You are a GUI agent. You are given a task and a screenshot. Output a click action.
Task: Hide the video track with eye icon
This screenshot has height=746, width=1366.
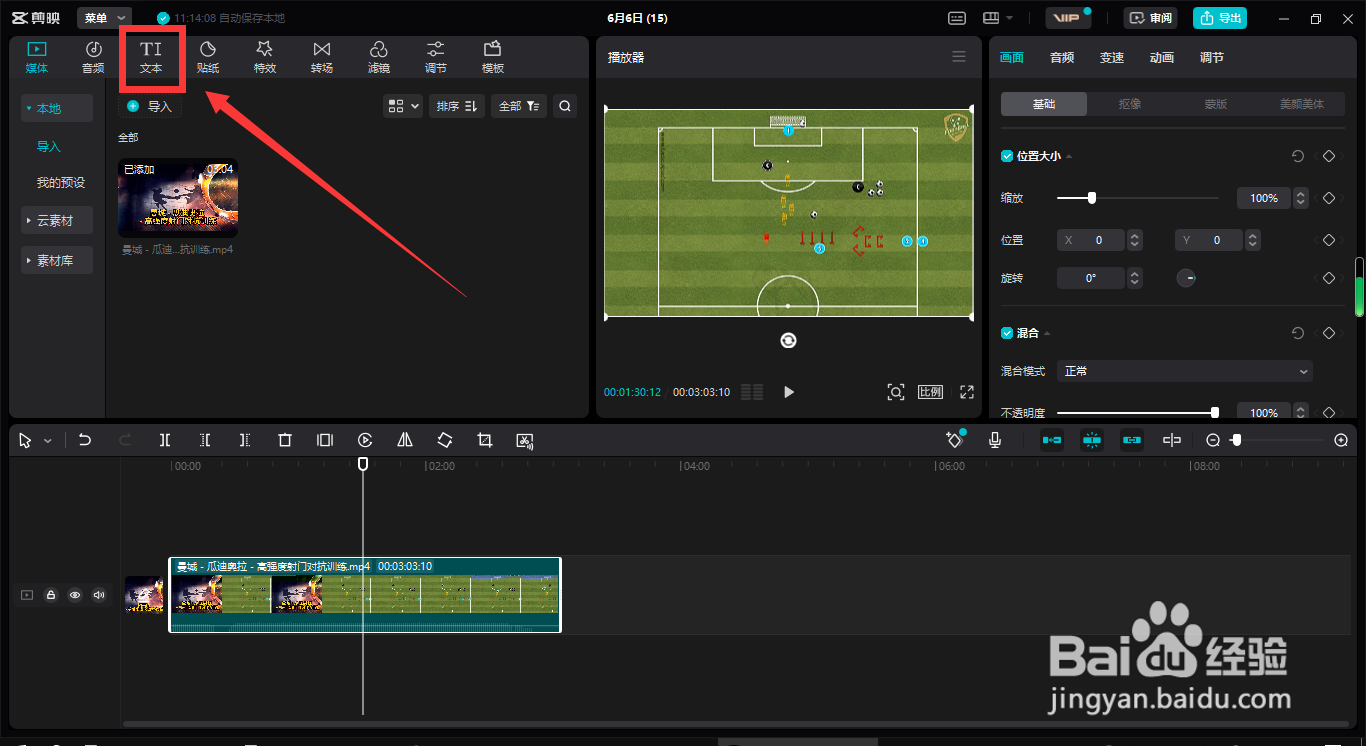coord(75,595)
